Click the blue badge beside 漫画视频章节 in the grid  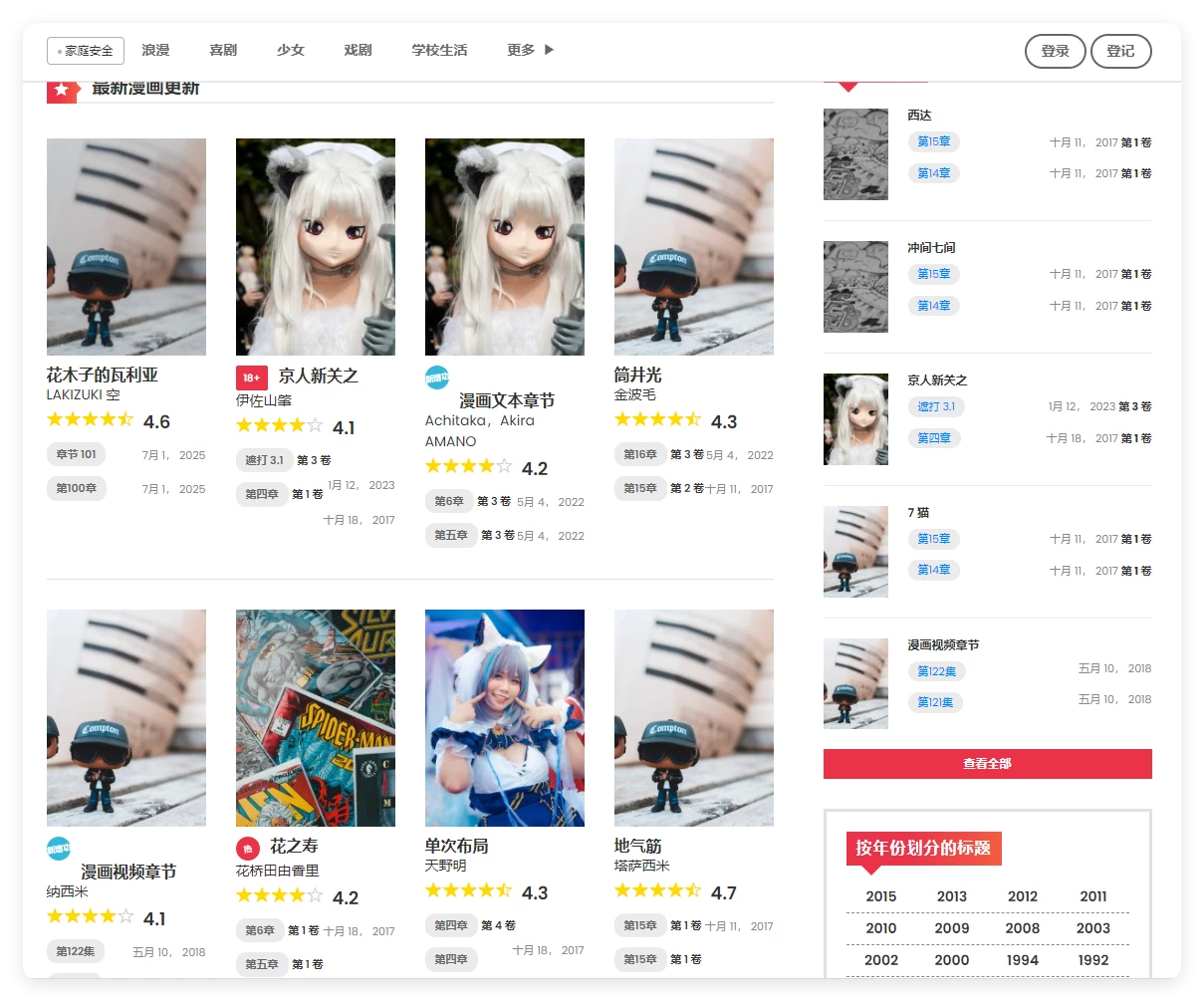tap(57, 849)
